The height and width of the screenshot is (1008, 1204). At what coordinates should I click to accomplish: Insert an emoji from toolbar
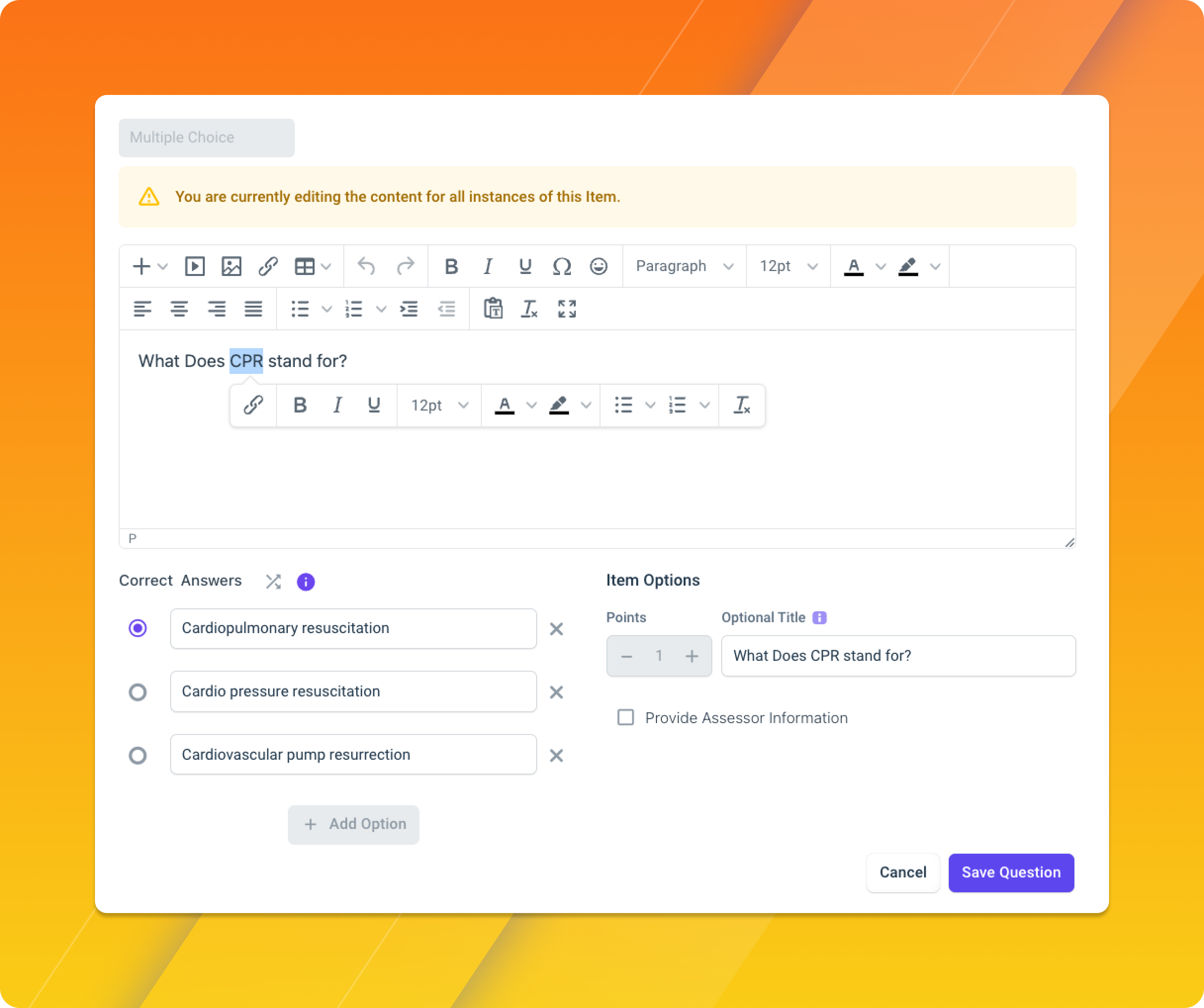(599, 267)
